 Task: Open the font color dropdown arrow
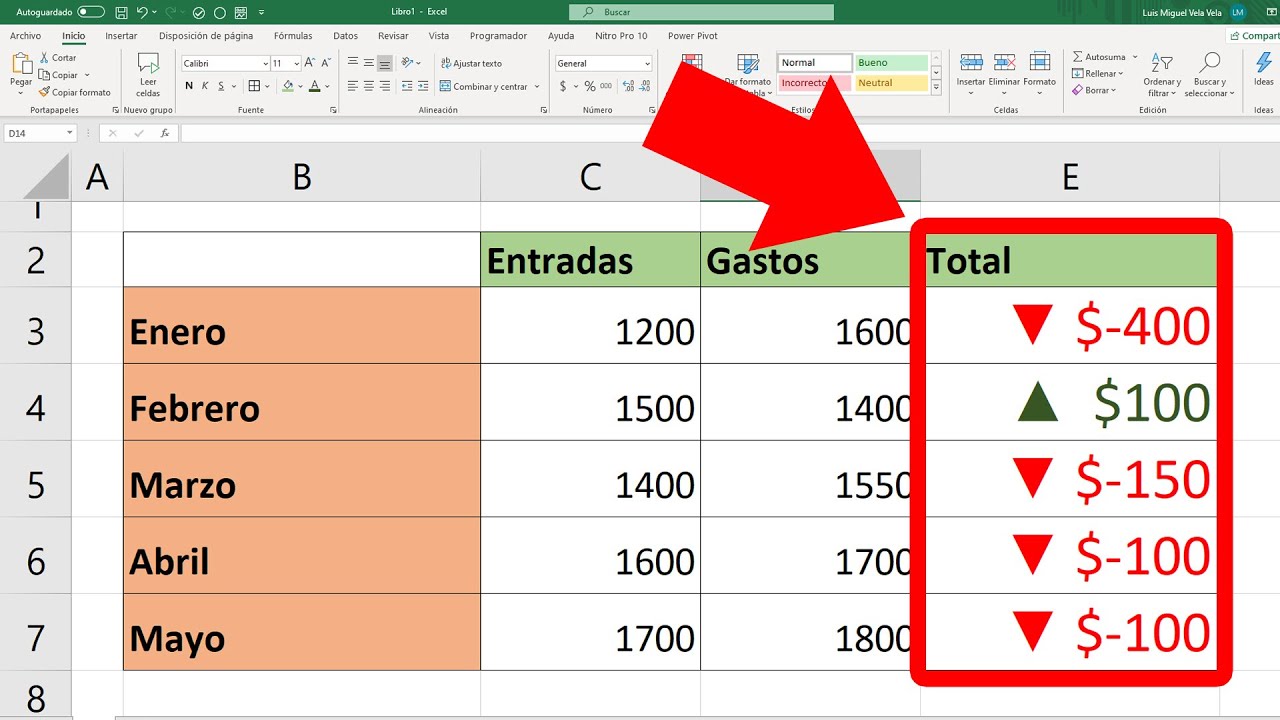click(328, 86)
